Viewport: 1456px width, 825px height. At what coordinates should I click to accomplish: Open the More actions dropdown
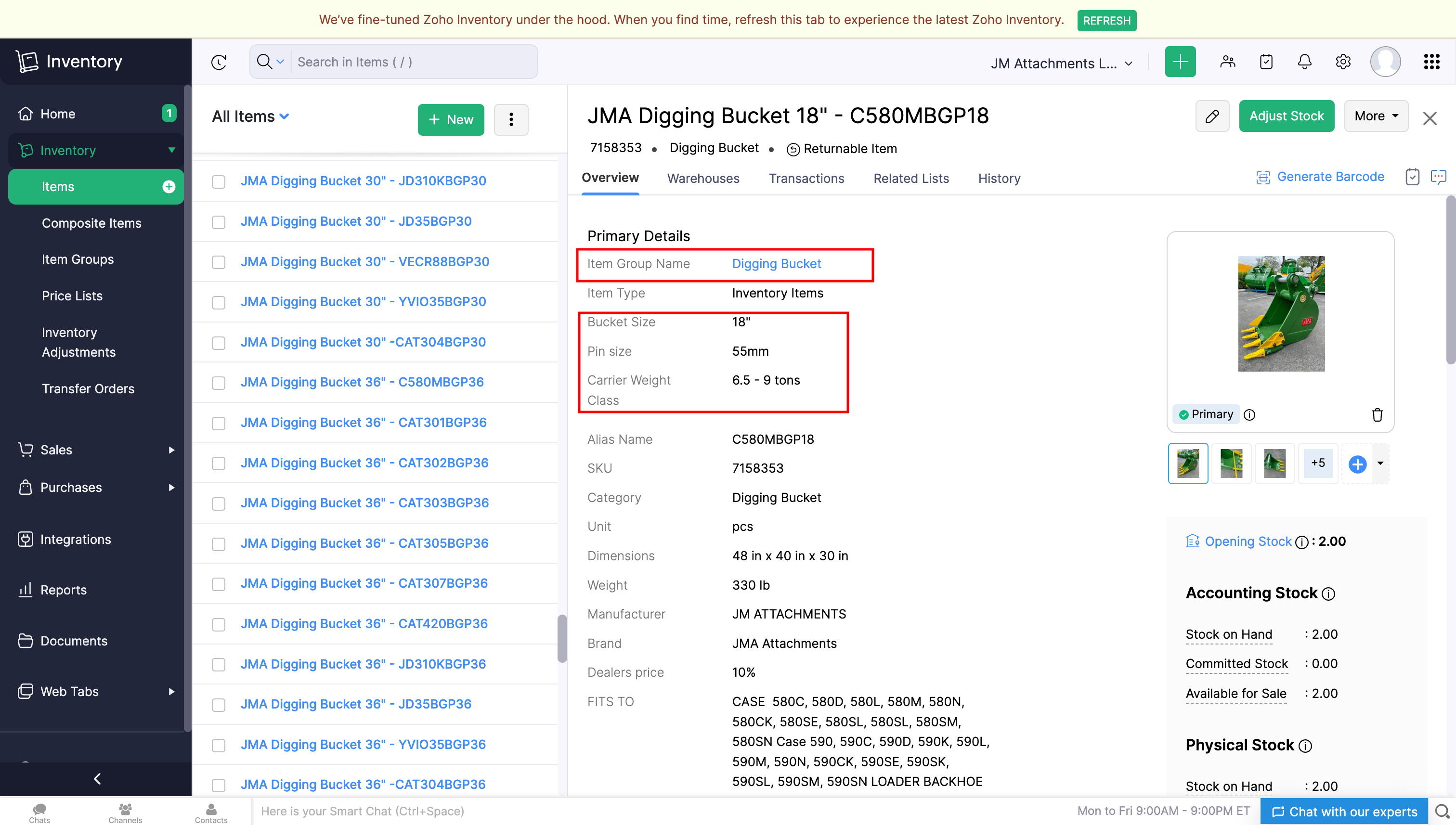point(1376,116)
